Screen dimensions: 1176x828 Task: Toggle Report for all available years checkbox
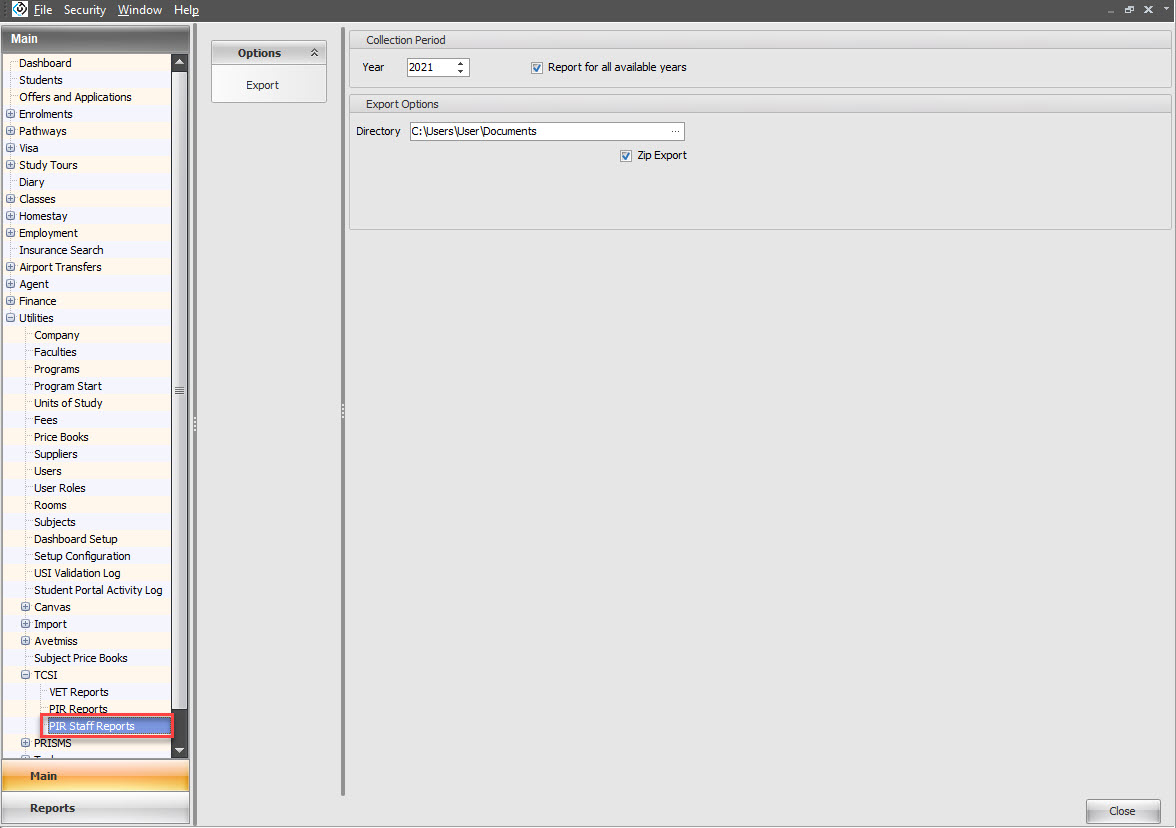point(537,68)
